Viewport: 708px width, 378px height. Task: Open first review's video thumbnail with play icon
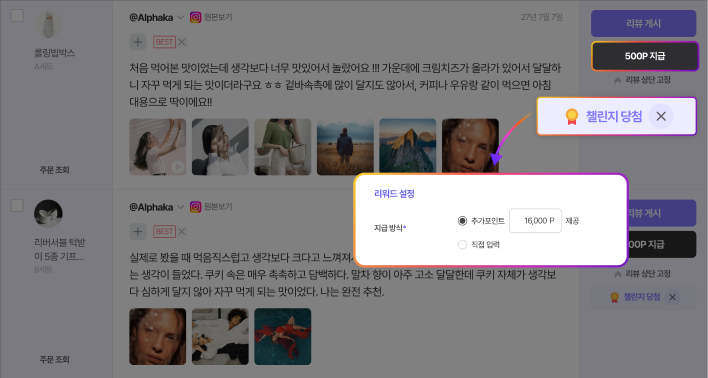[x=158, y=147]
